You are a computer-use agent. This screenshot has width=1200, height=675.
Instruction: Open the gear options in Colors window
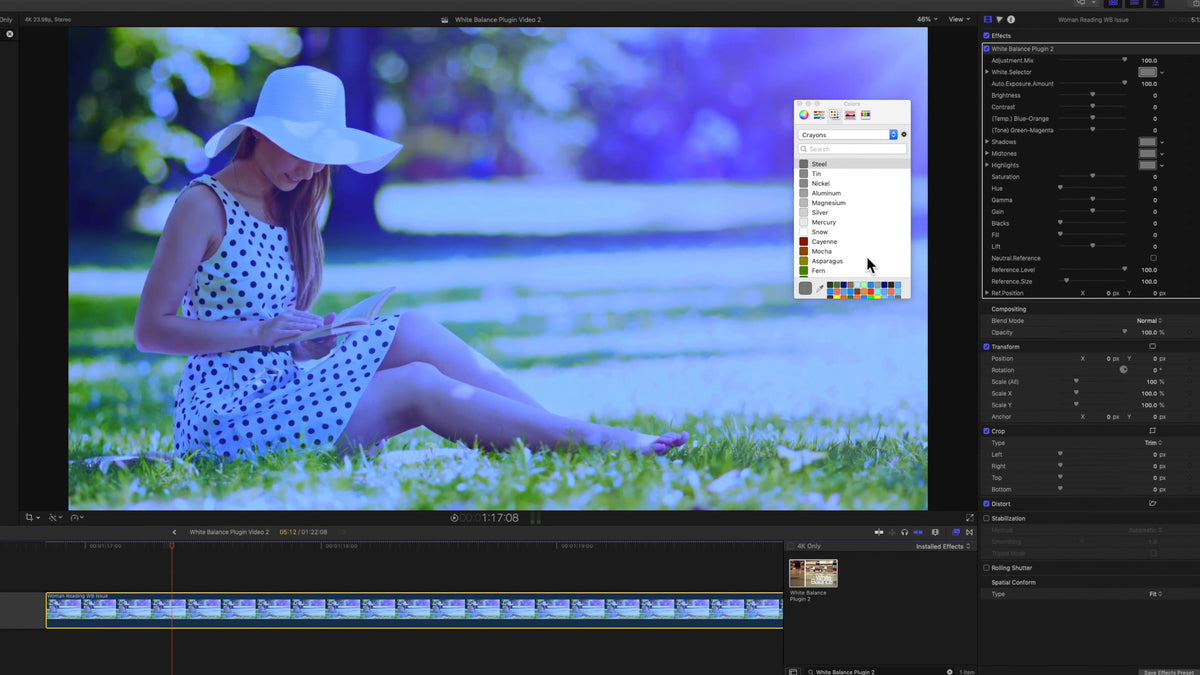pos(904,134)
